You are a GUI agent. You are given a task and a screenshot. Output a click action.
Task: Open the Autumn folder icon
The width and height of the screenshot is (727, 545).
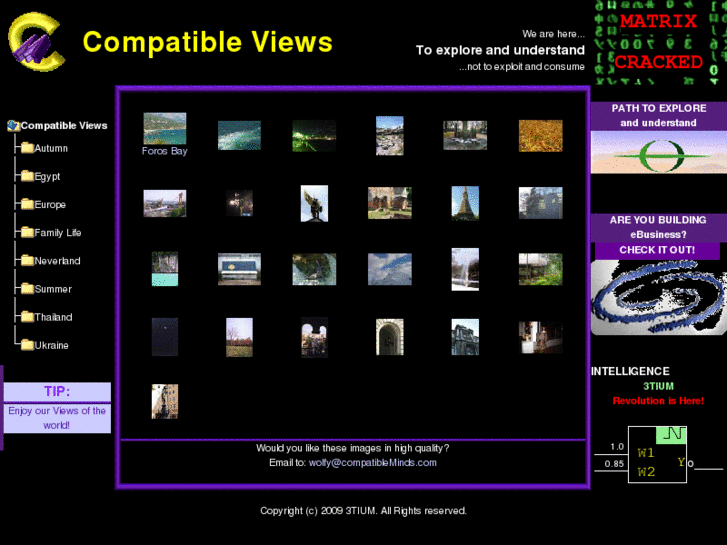[x=27, y=148]
